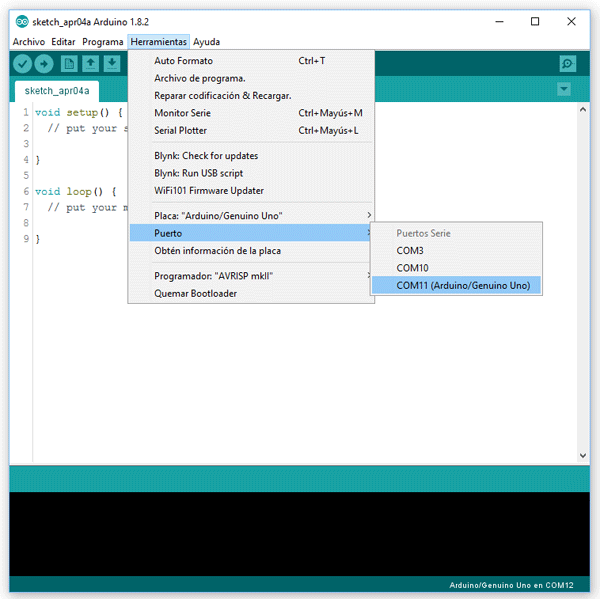Viewport: 600px width, 599px height.
Task: Minimize the Arduino window
Action: (499, 22)
